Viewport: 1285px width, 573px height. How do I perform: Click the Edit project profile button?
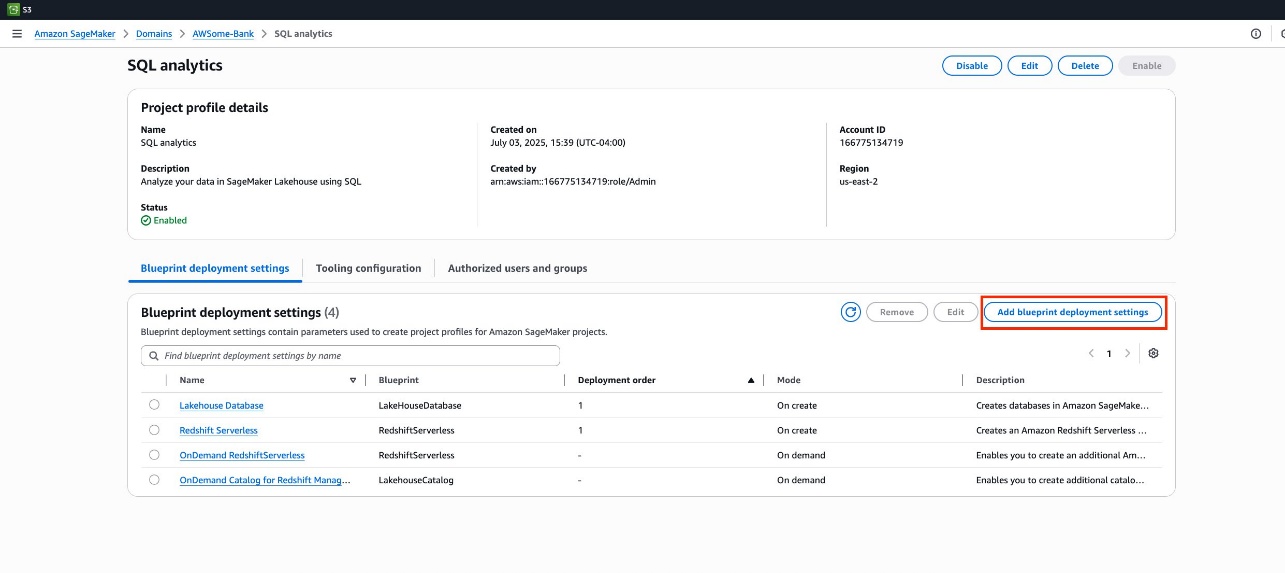[1030, 66]
